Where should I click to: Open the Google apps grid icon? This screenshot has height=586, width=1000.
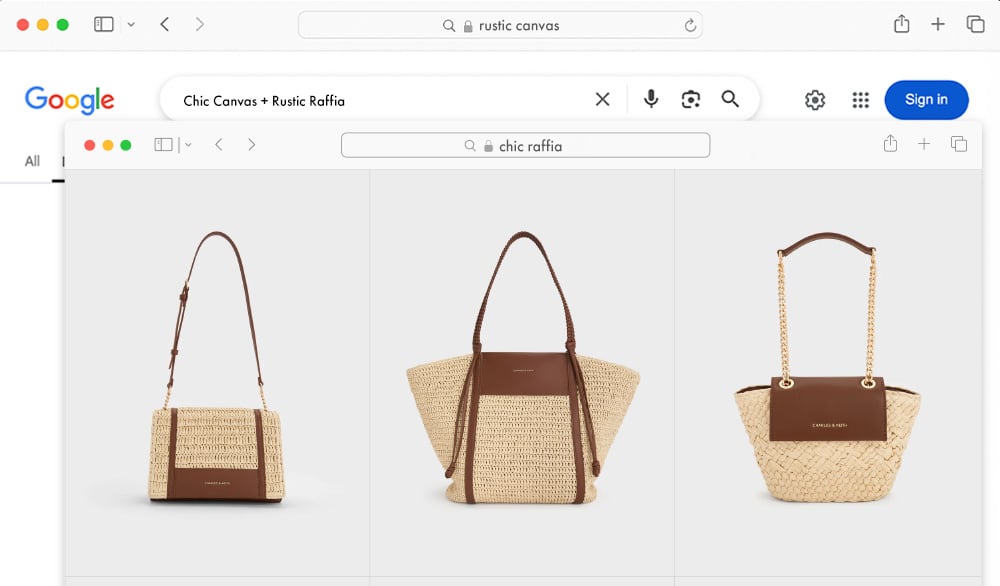(x=860, y=99)
